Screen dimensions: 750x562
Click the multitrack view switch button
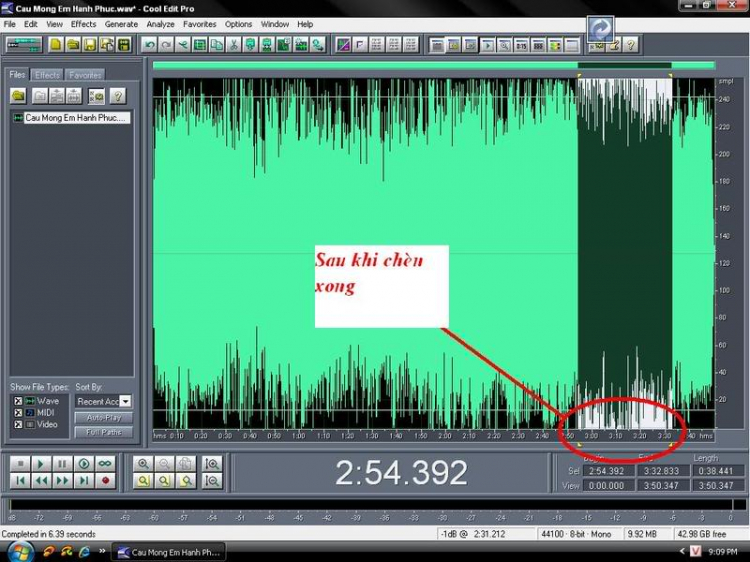24,45
